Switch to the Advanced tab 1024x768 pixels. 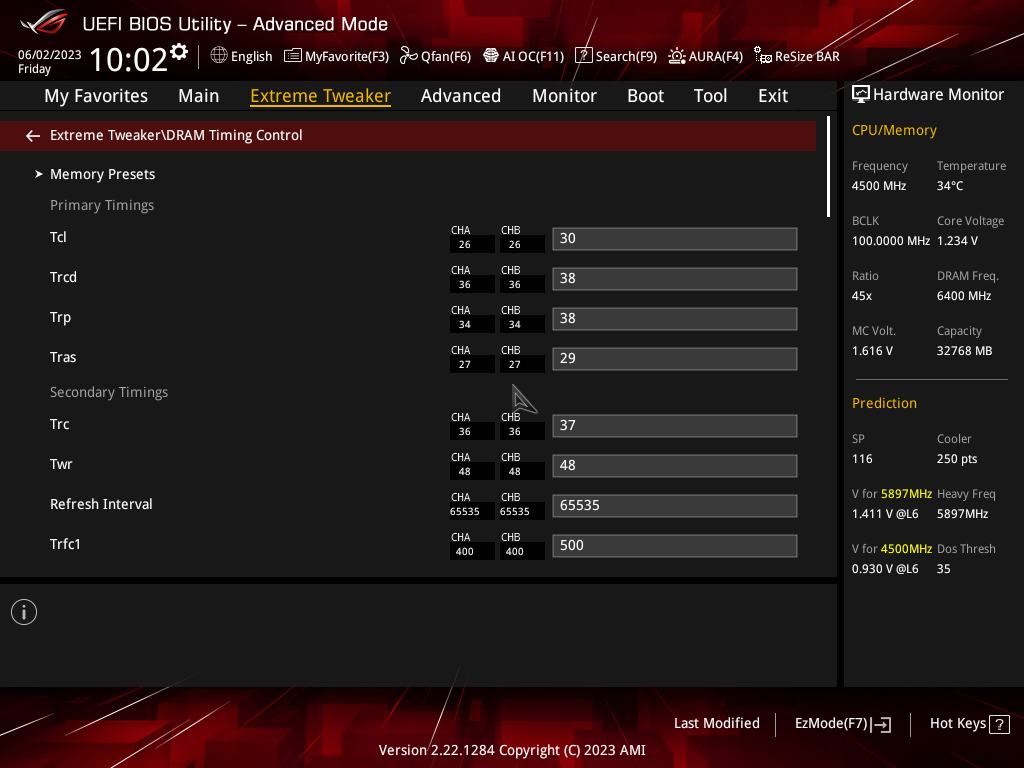460,96
